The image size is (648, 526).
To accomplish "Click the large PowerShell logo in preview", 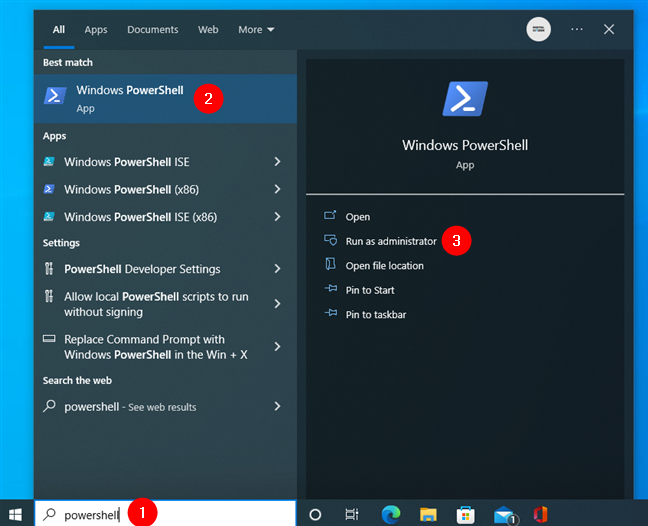I will pyautogui.click(x=465, y=99).
